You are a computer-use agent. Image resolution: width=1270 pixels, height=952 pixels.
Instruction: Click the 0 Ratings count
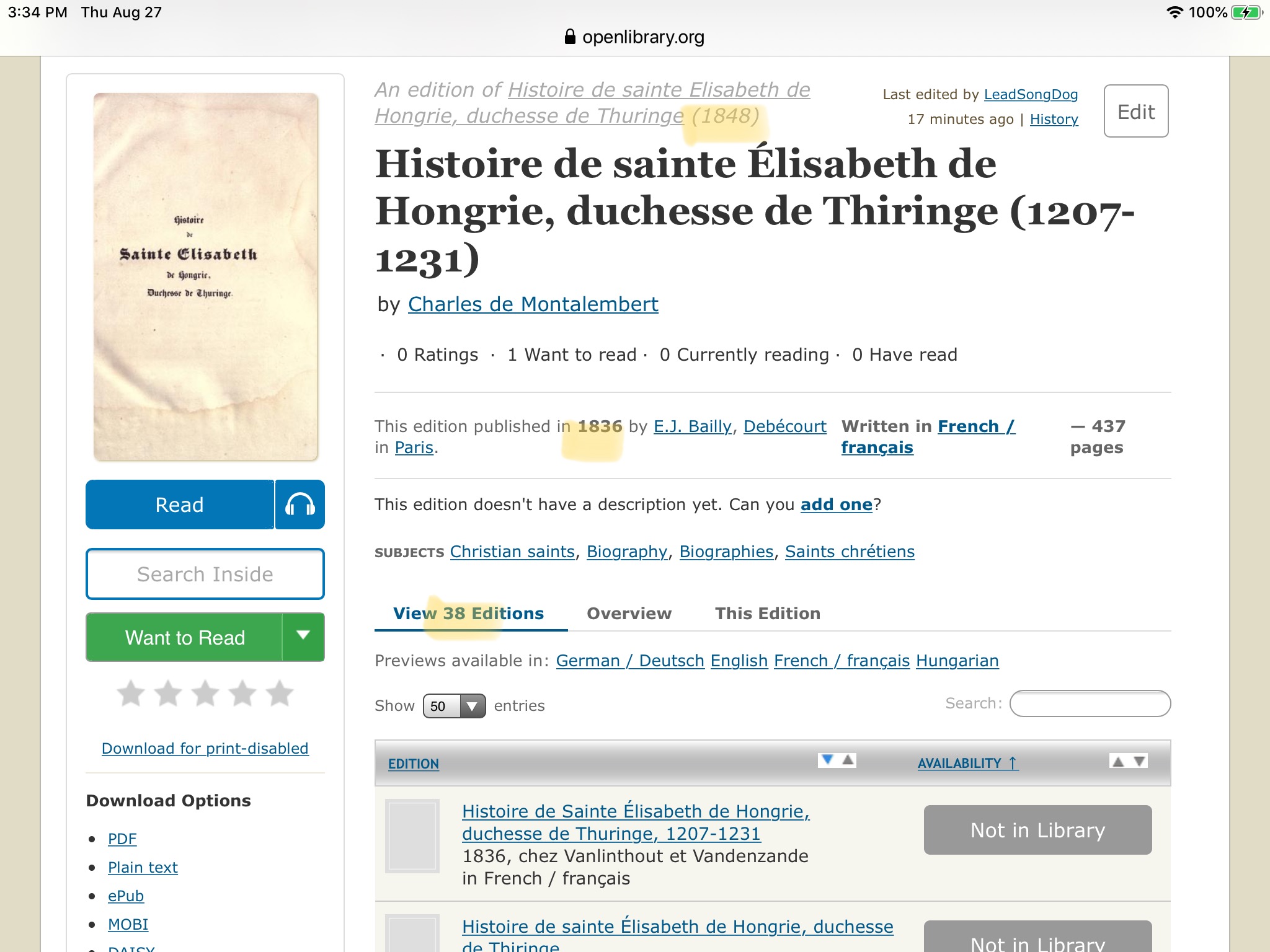(x=438, y=355)
